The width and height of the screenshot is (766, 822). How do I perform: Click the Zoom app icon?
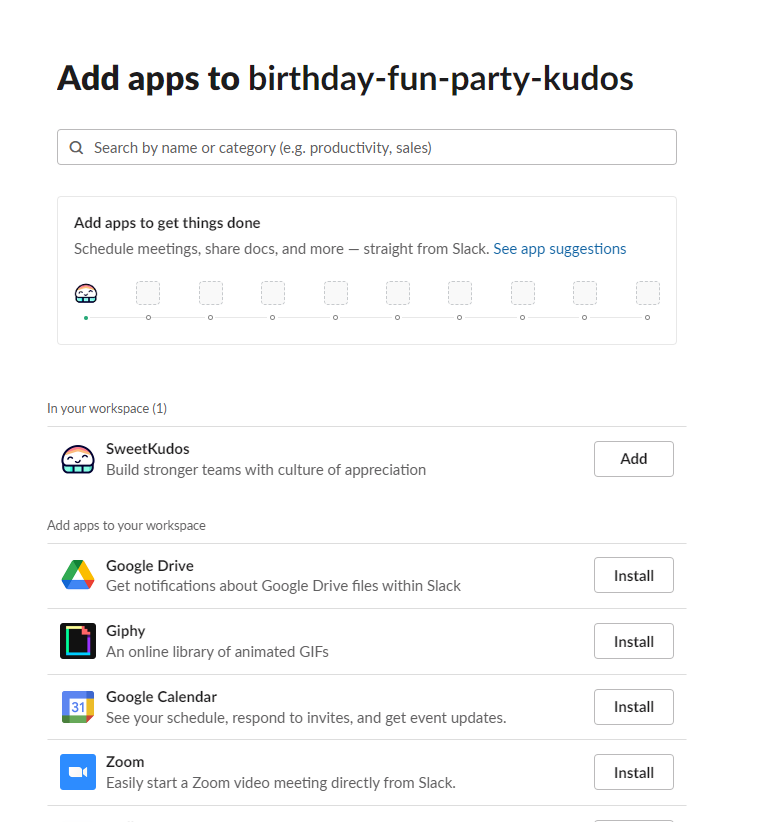(x=78, y=772)
